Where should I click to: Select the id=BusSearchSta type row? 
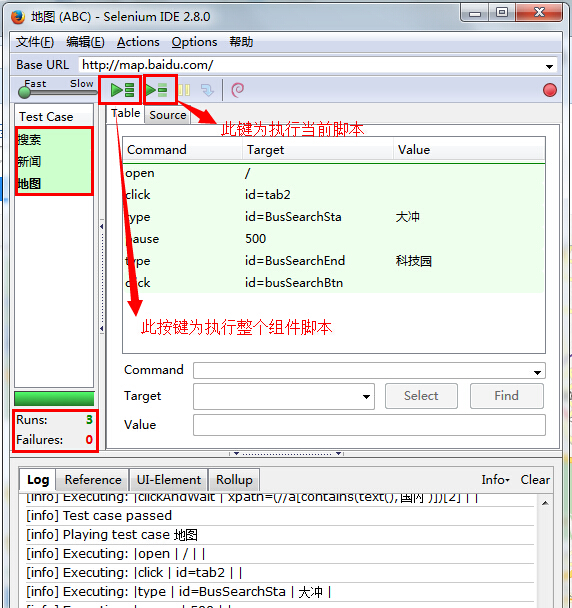(334, 217)
